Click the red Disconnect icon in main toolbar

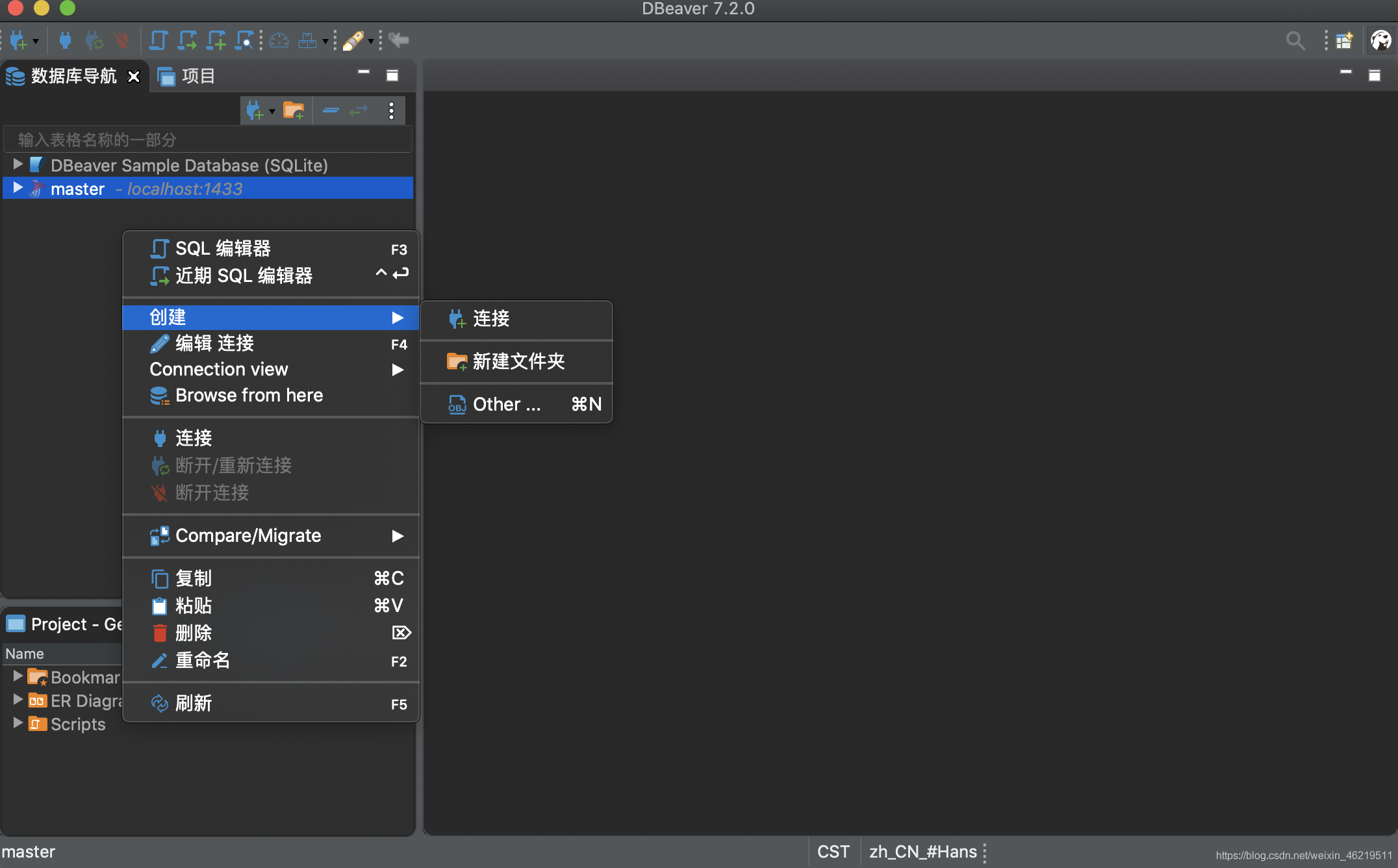click(122, 40)
